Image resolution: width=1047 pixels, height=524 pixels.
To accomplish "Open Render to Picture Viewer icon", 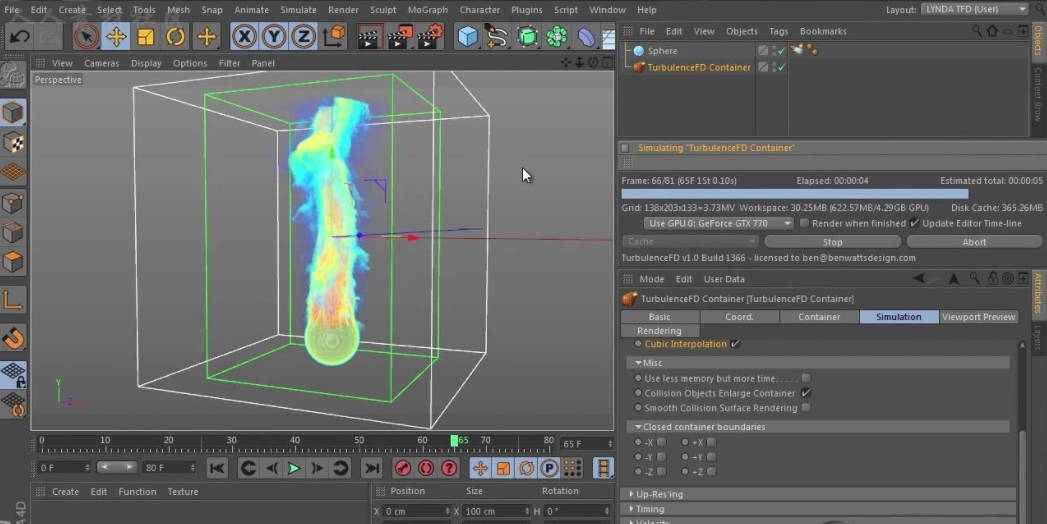I will coord(399,36).
